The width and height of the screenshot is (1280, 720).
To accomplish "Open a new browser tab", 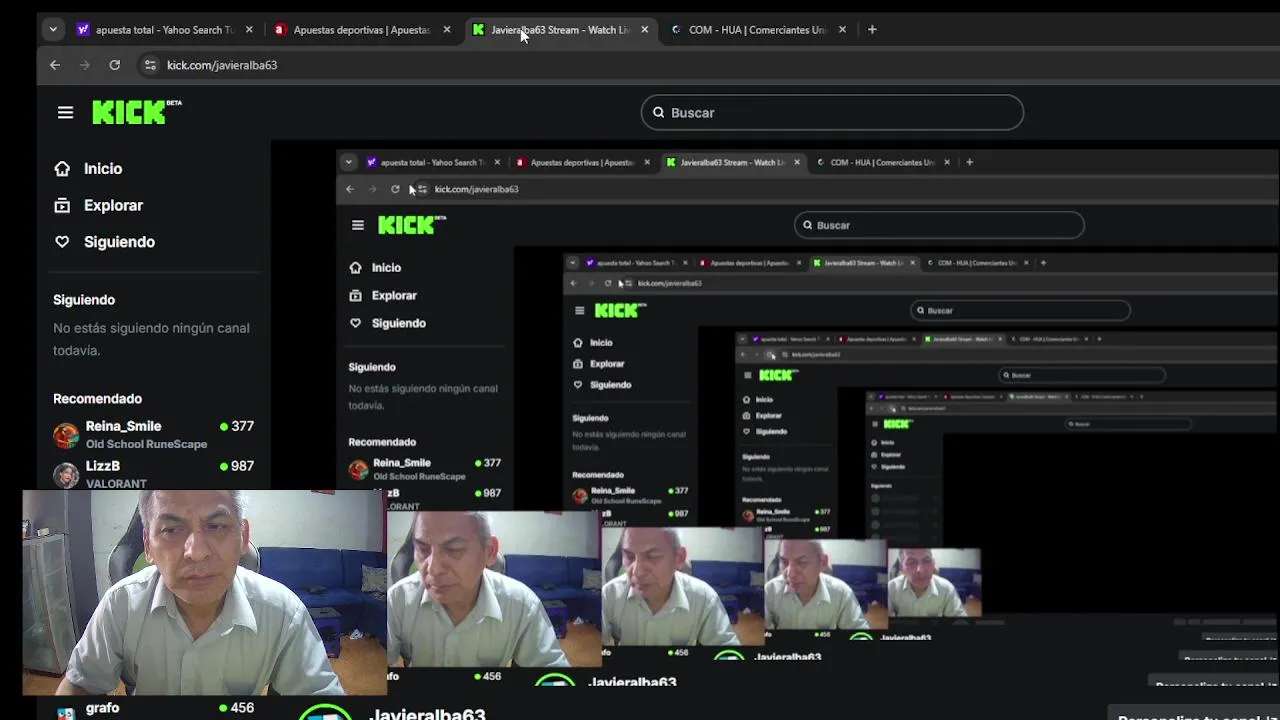I will pos(872,30).
